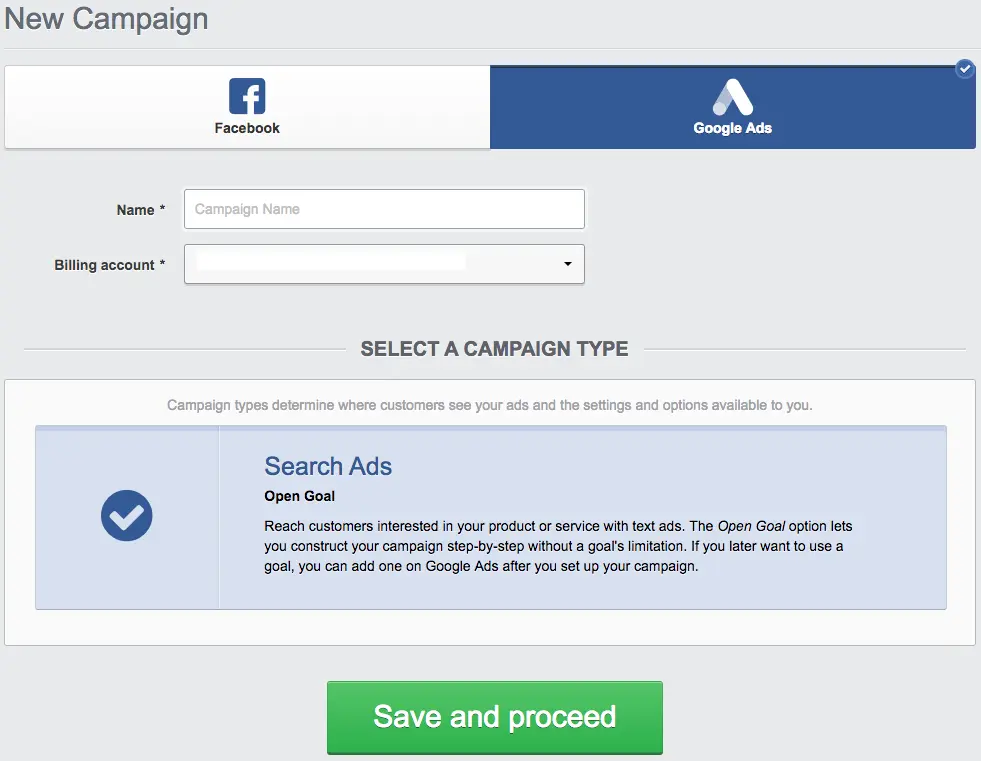Click the bold Open Goal subtitle
981x761 pixels.
point(299,496)
